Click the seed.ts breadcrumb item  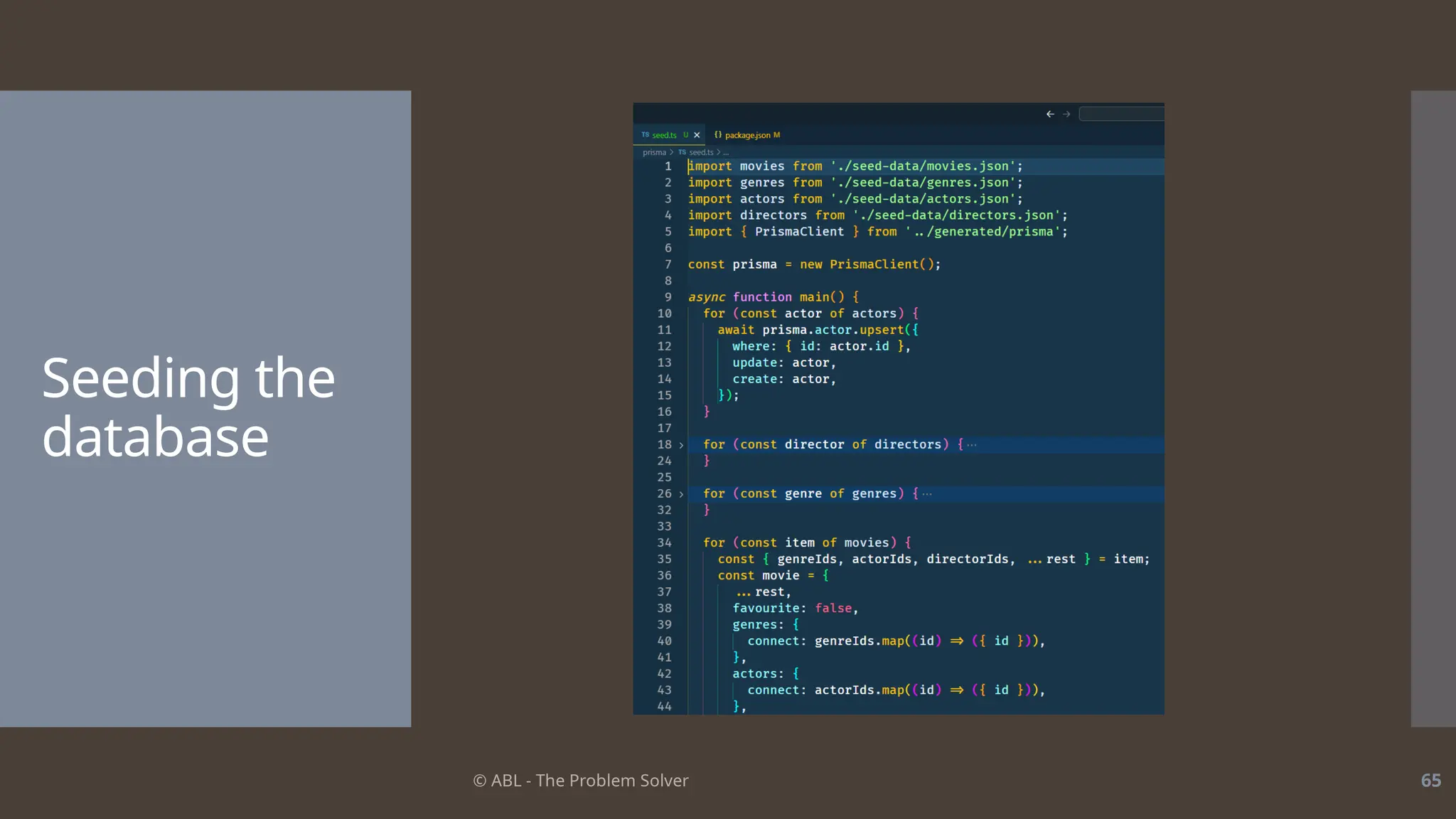[701, 152]
